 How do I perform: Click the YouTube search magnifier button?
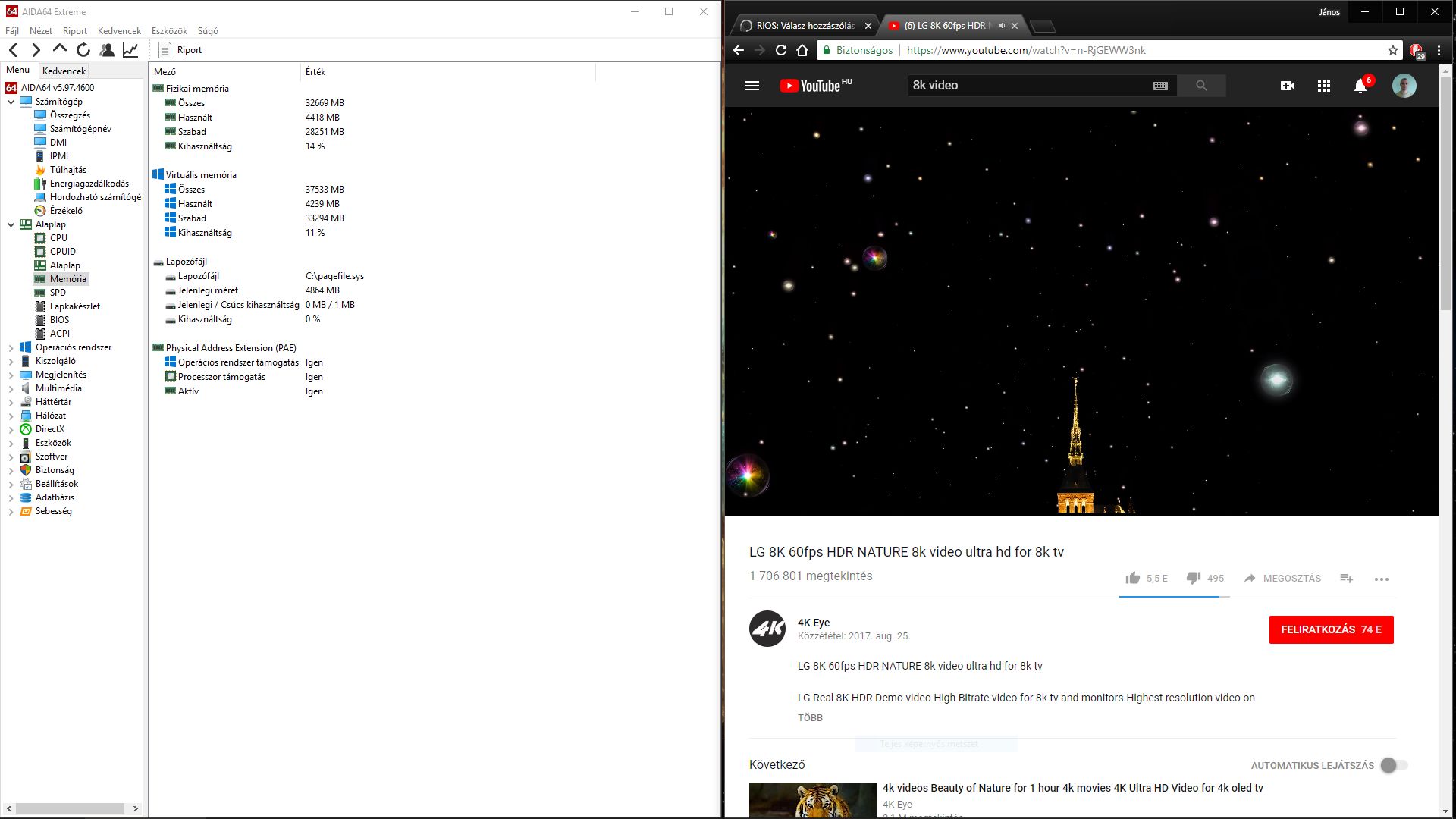click(1201, 86)
